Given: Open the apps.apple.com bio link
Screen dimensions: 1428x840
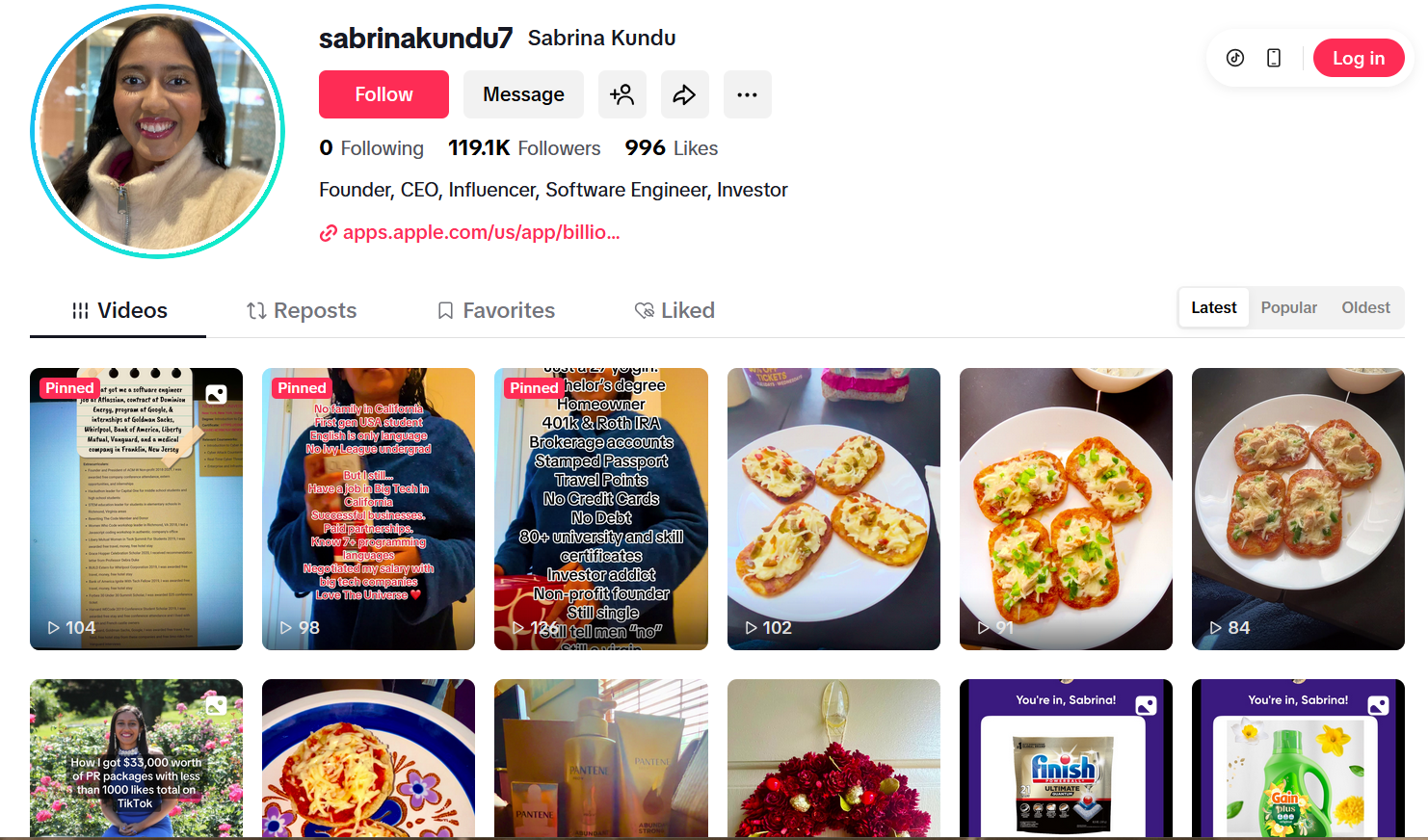Looking at the screenshot, I should click(x=481, y=232).
